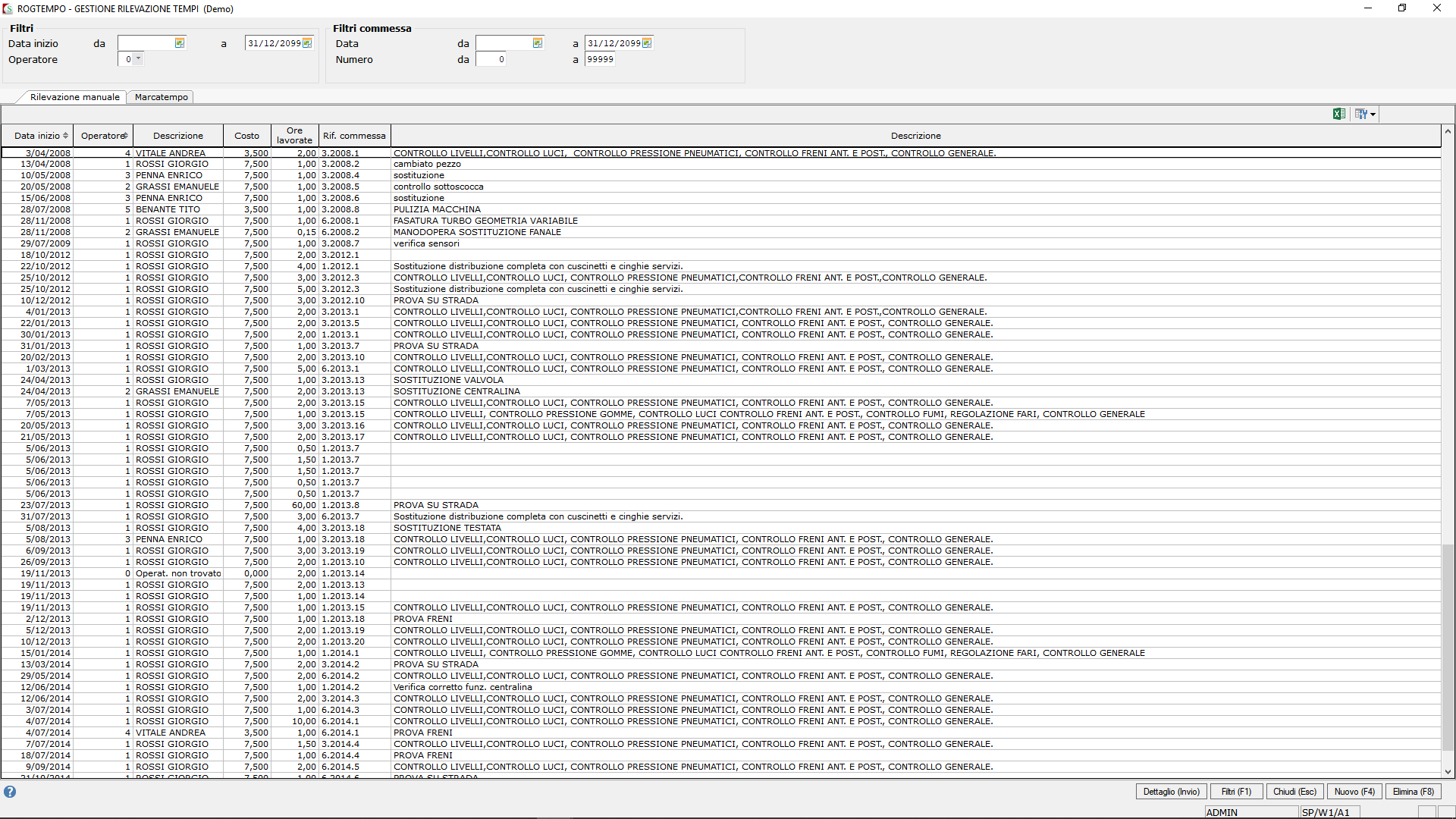Click the Data inizio 'a' date input

click(x=274, y=43)
